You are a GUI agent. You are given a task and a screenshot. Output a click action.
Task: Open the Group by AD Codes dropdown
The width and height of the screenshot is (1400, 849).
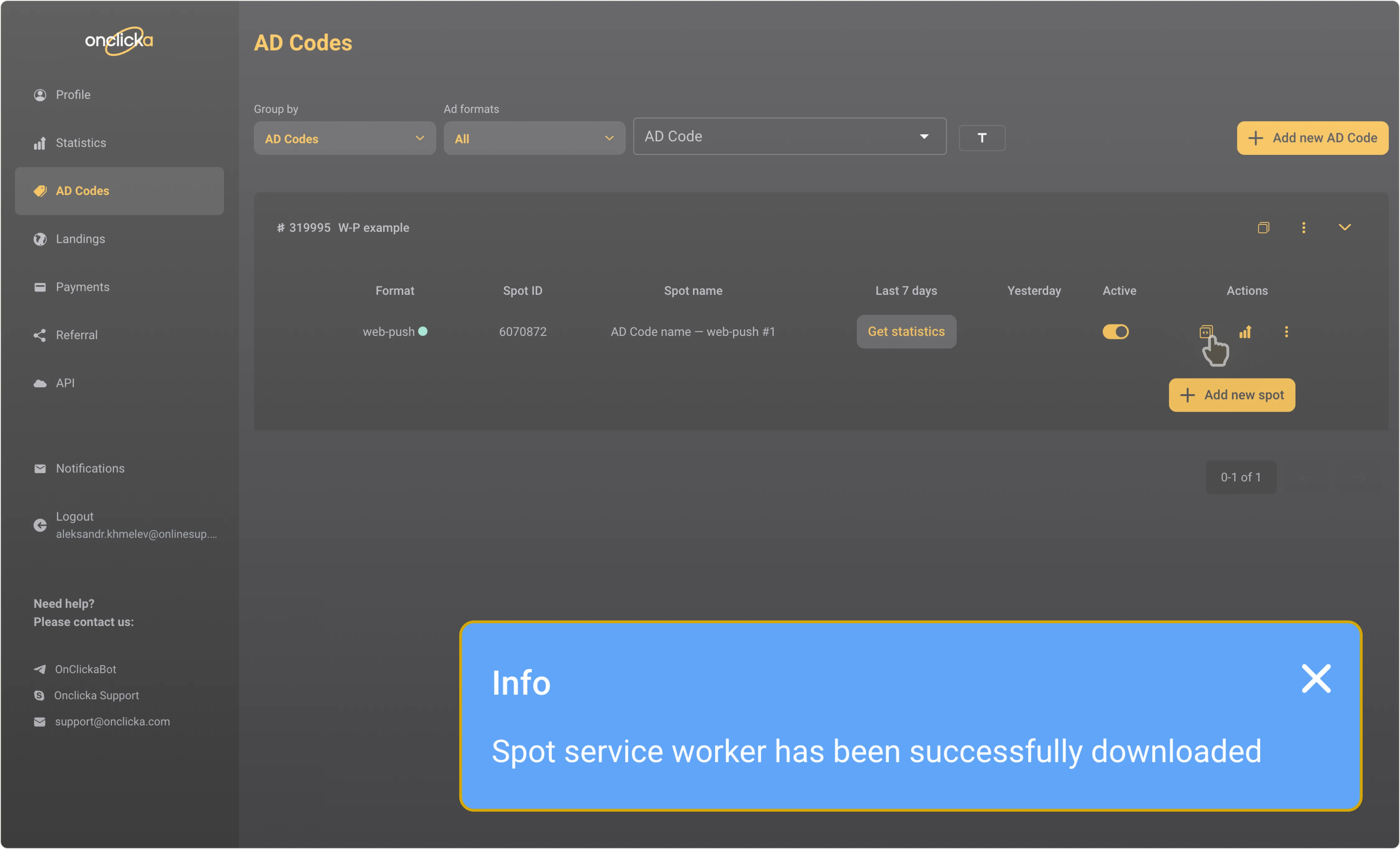coord(344,139)
